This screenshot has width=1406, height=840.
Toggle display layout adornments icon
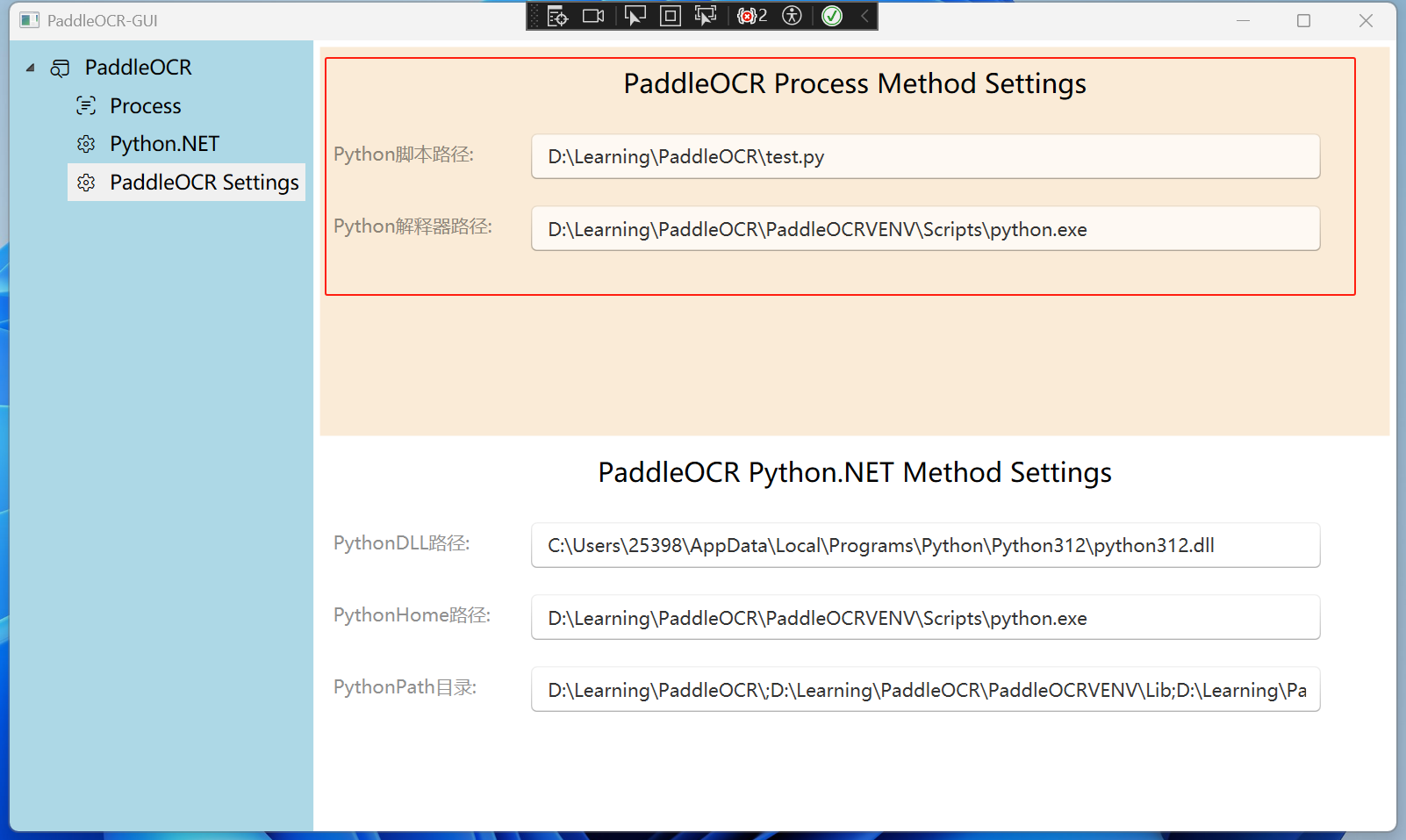[670, 16]
